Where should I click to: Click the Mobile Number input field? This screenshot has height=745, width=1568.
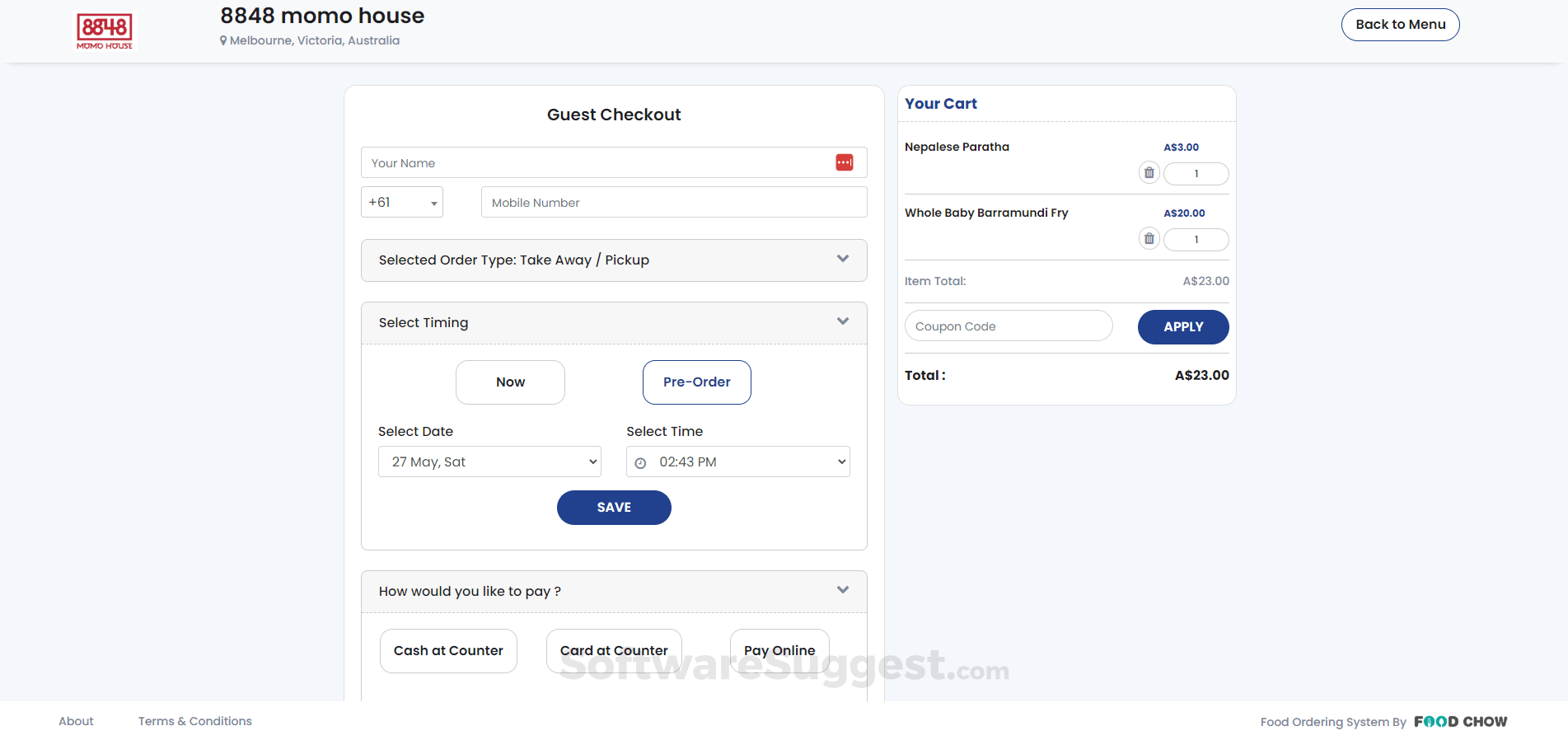point(673,203)
